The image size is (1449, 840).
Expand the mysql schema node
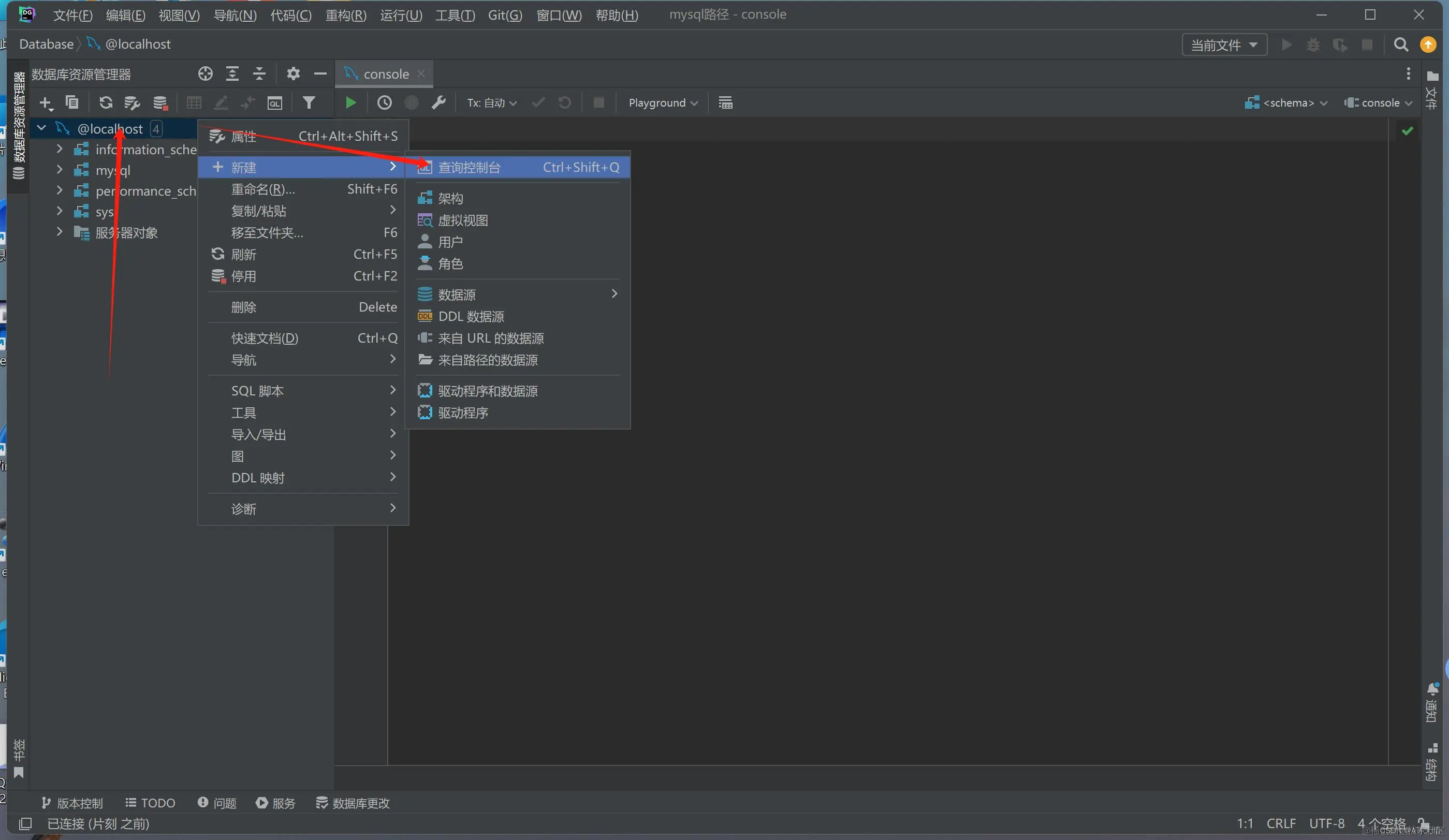pyautogui.click(x=59, y=170)
